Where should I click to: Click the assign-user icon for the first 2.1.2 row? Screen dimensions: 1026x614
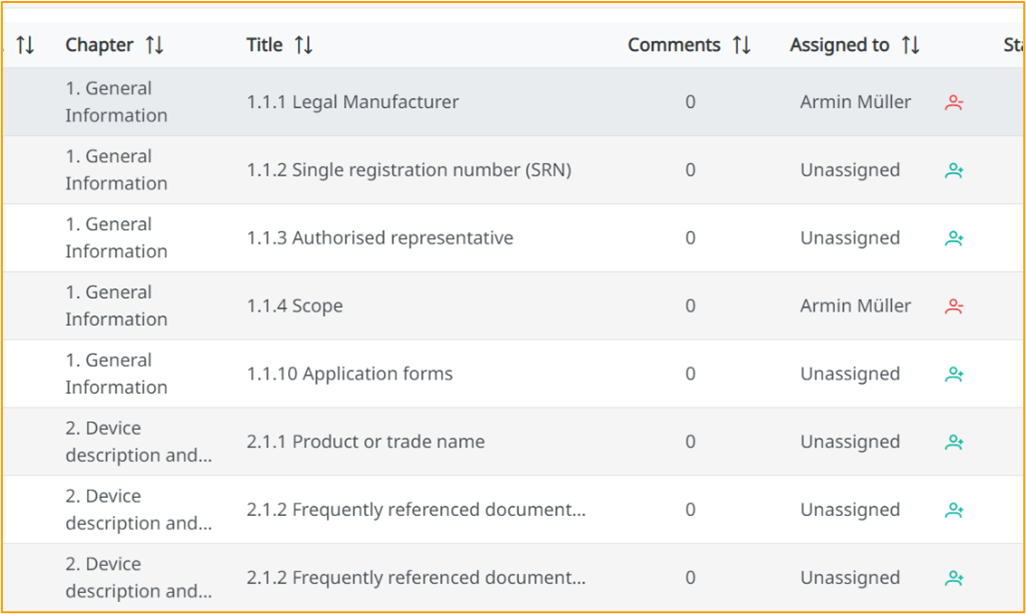(x=954, y=509)
